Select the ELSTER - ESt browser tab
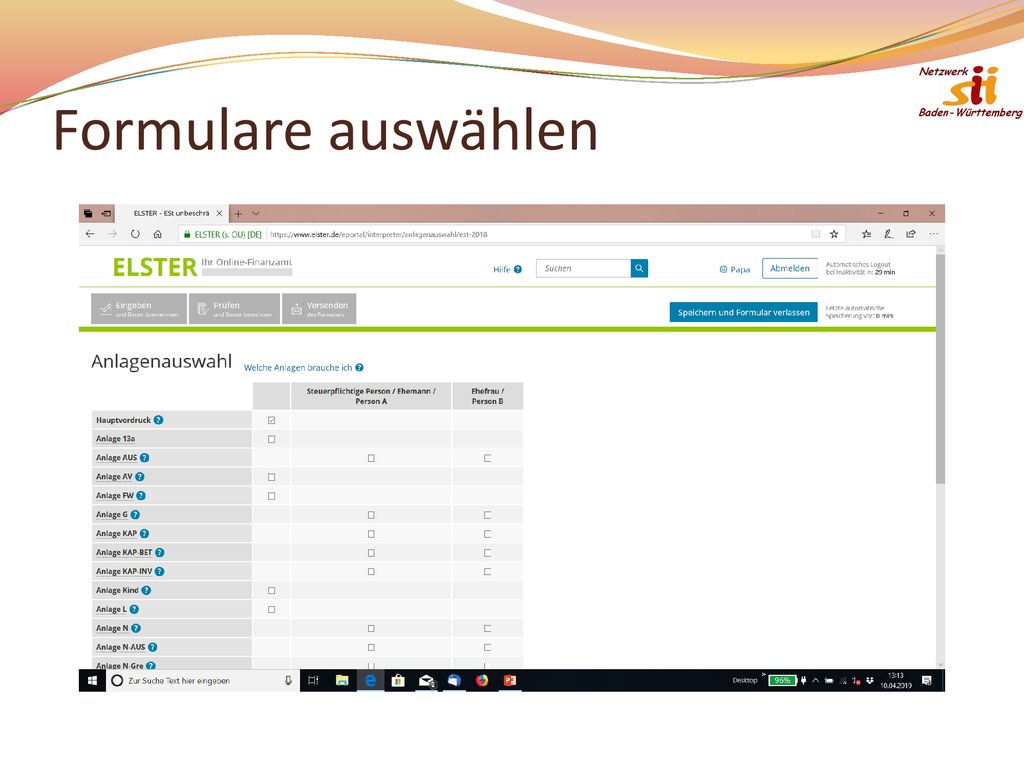 (x=171, y=214)
